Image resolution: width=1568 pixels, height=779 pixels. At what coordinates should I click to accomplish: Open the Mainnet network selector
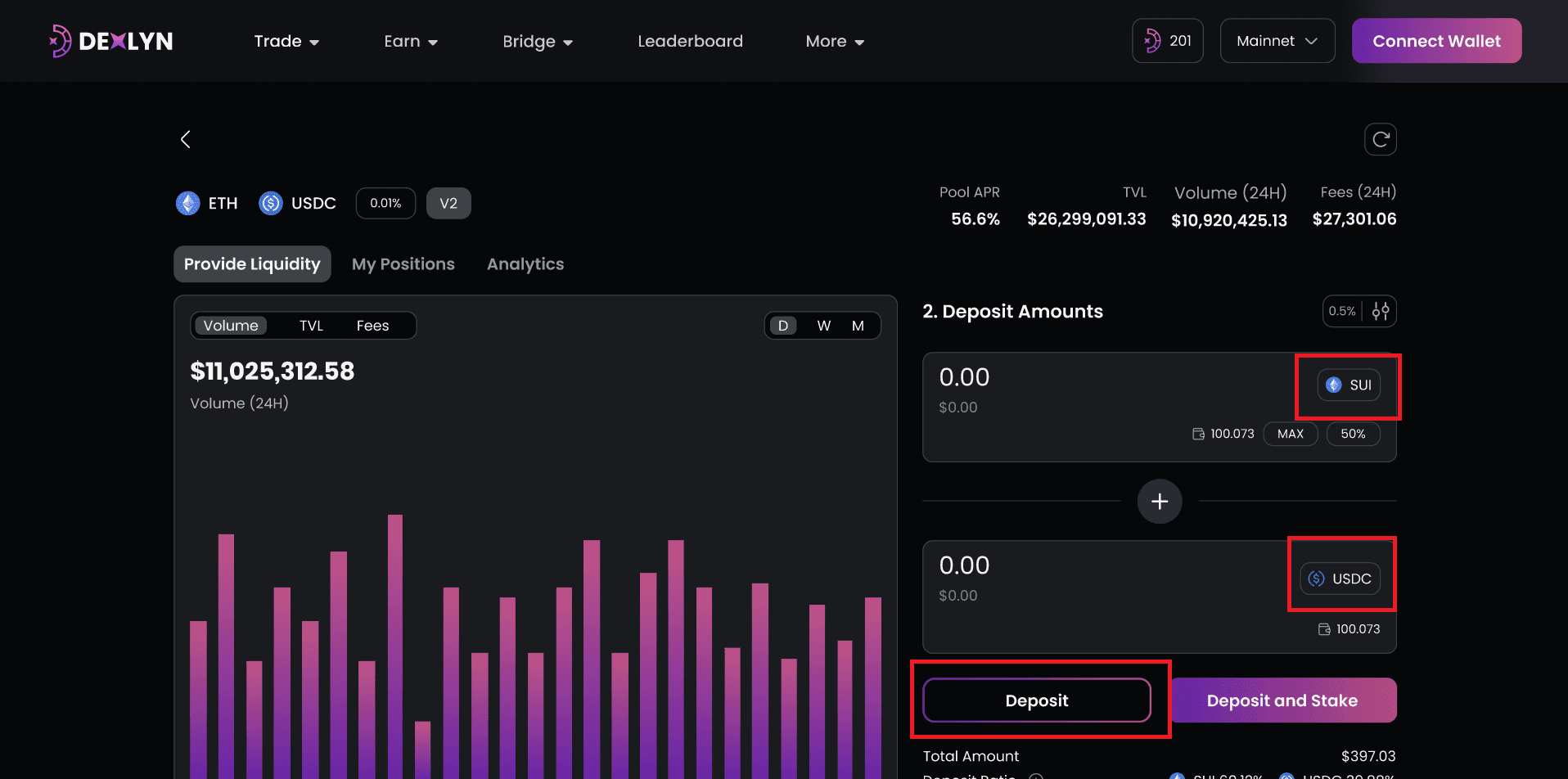[1277, 41]
